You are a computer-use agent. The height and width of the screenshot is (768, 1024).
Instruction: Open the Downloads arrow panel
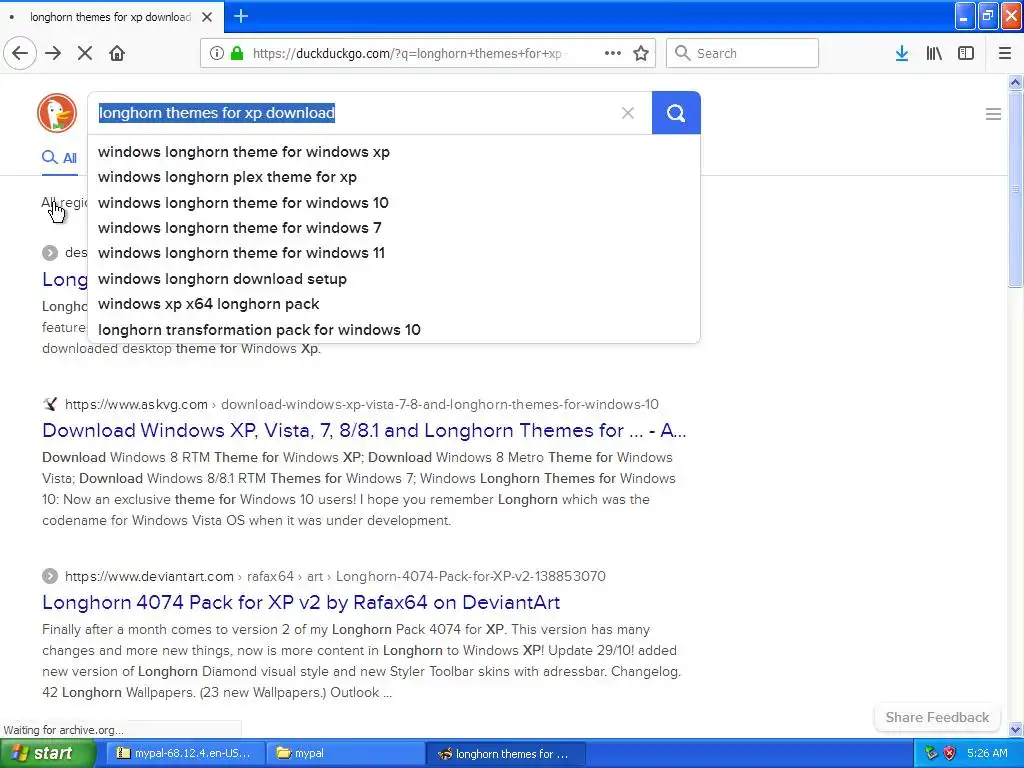pos(902,53)
